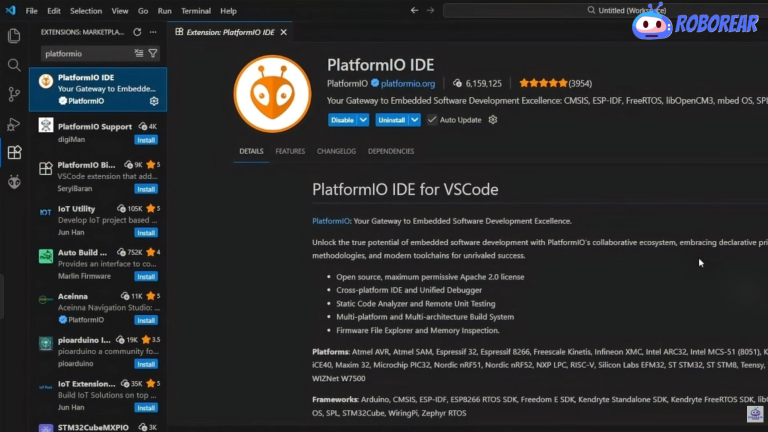Select the Extension: PlatformIO IDE editor tab
Screen dimensions: 768x432
click(230, 32)
